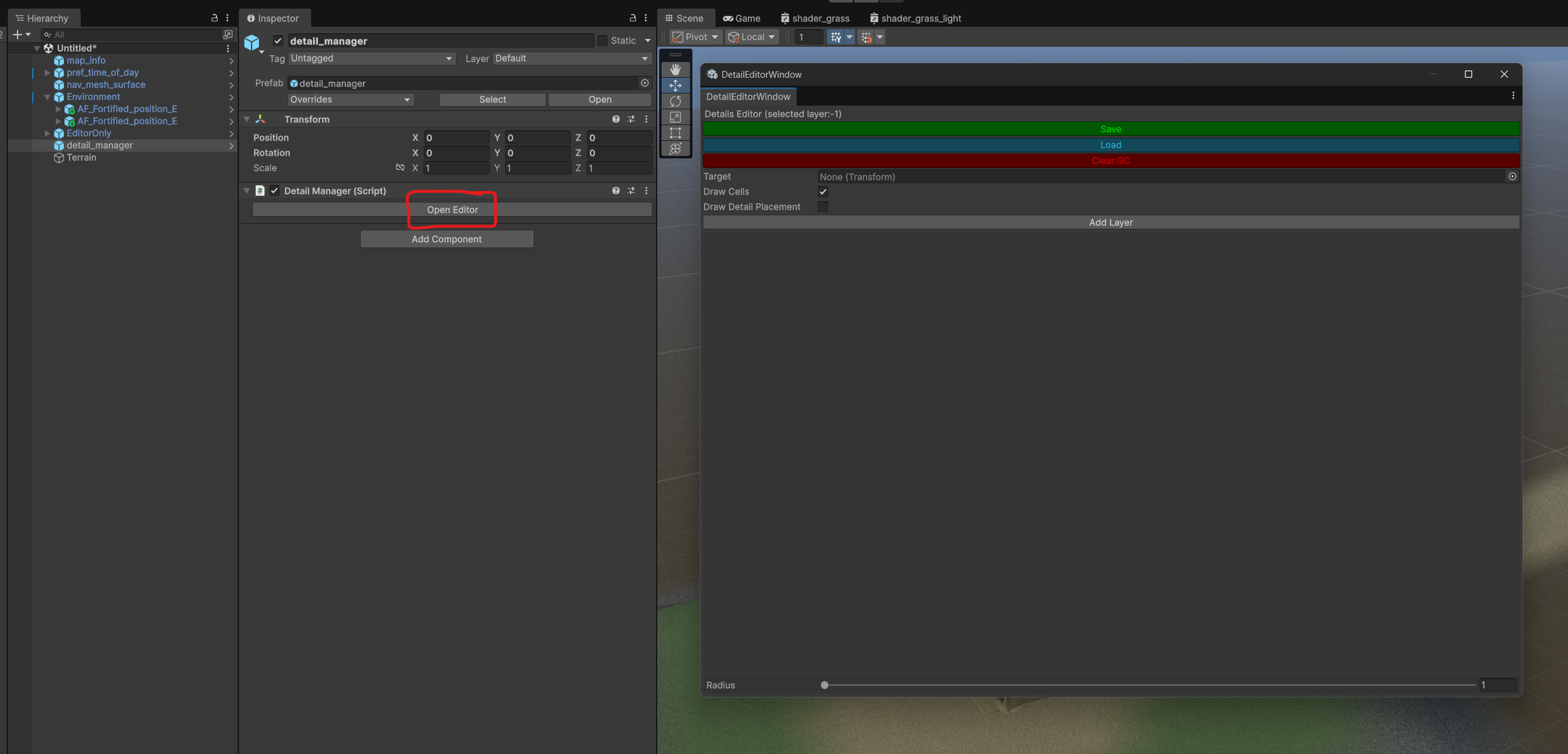This screenshot has width=1568, height=754.
Task: Click the Radius slider handle
Action: pyautogui.click(x=824, y=685)
